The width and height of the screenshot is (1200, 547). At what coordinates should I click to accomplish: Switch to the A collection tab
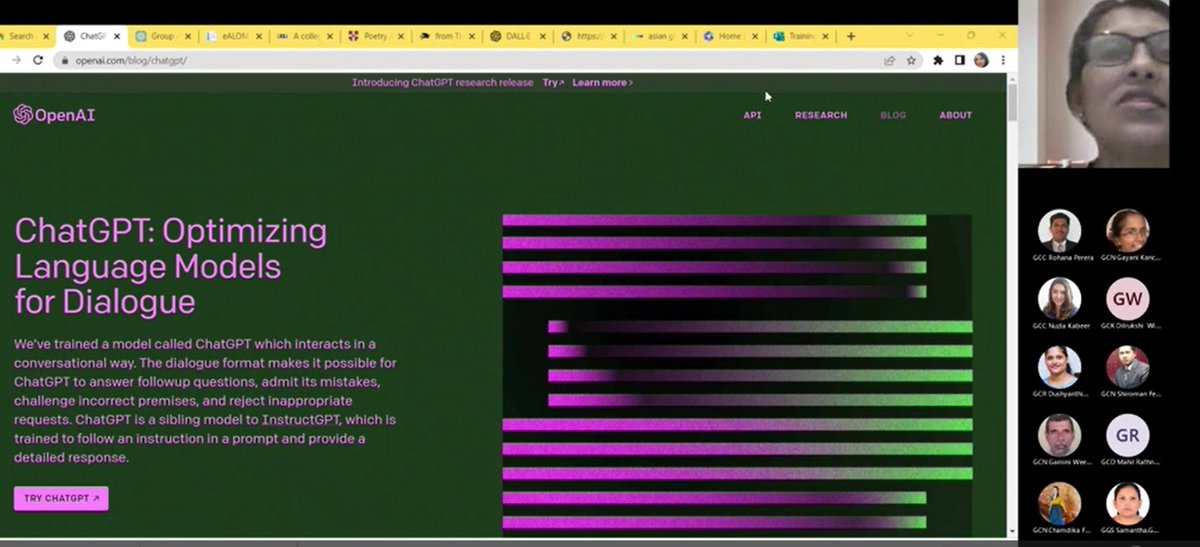click(304, 36)
